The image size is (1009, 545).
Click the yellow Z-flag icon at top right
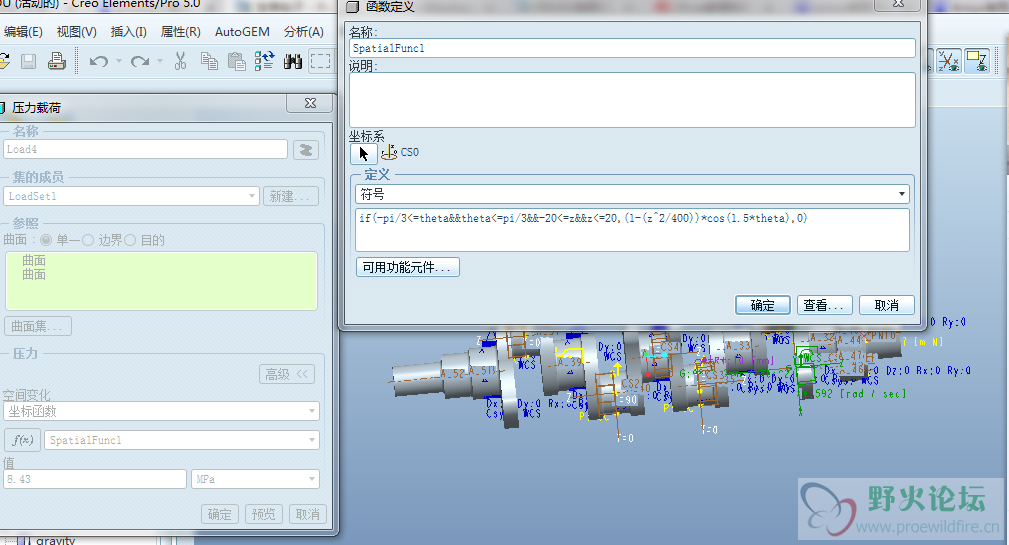(977, 61)
